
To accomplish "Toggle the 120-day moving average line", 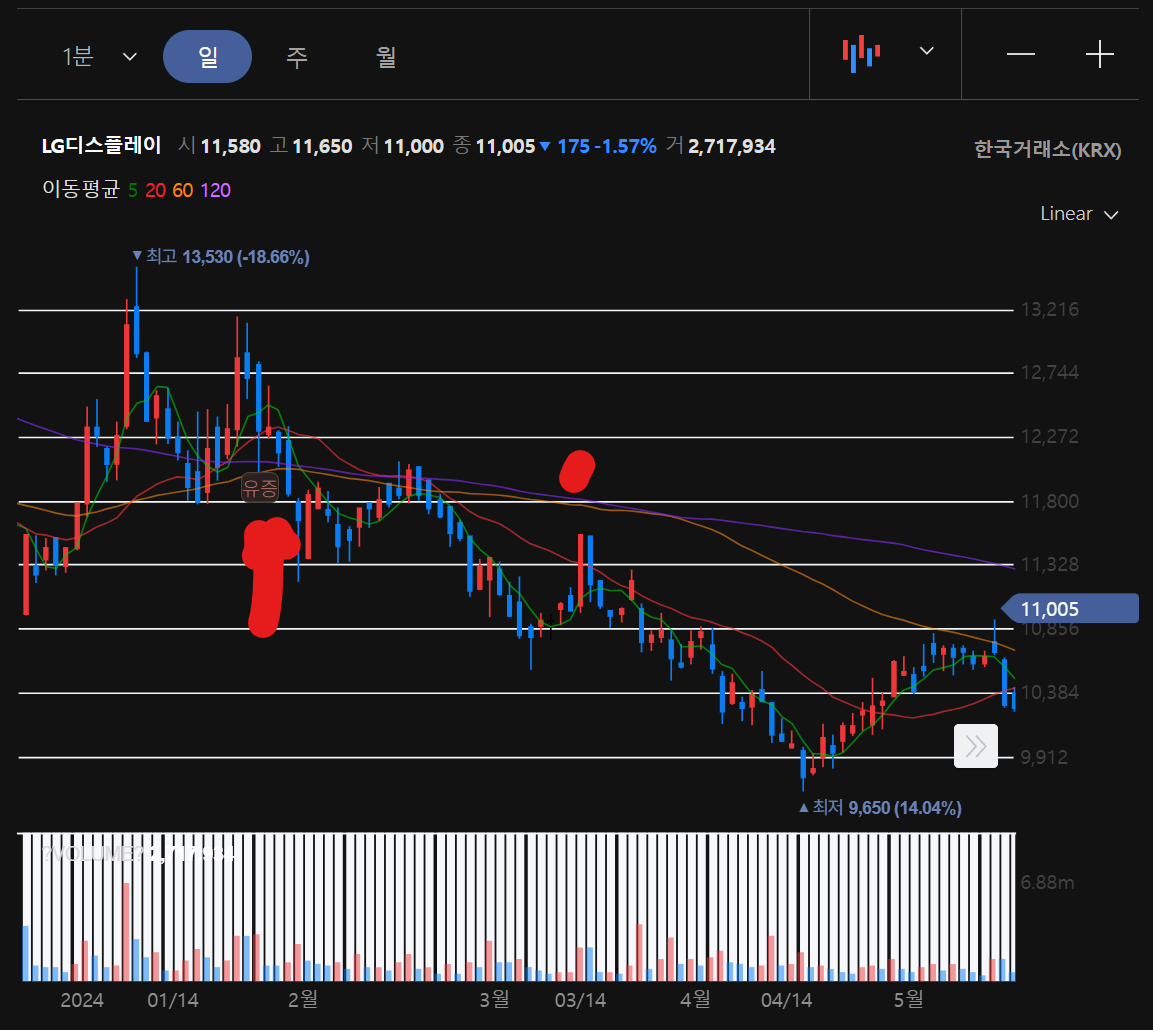I will [215, 190].
